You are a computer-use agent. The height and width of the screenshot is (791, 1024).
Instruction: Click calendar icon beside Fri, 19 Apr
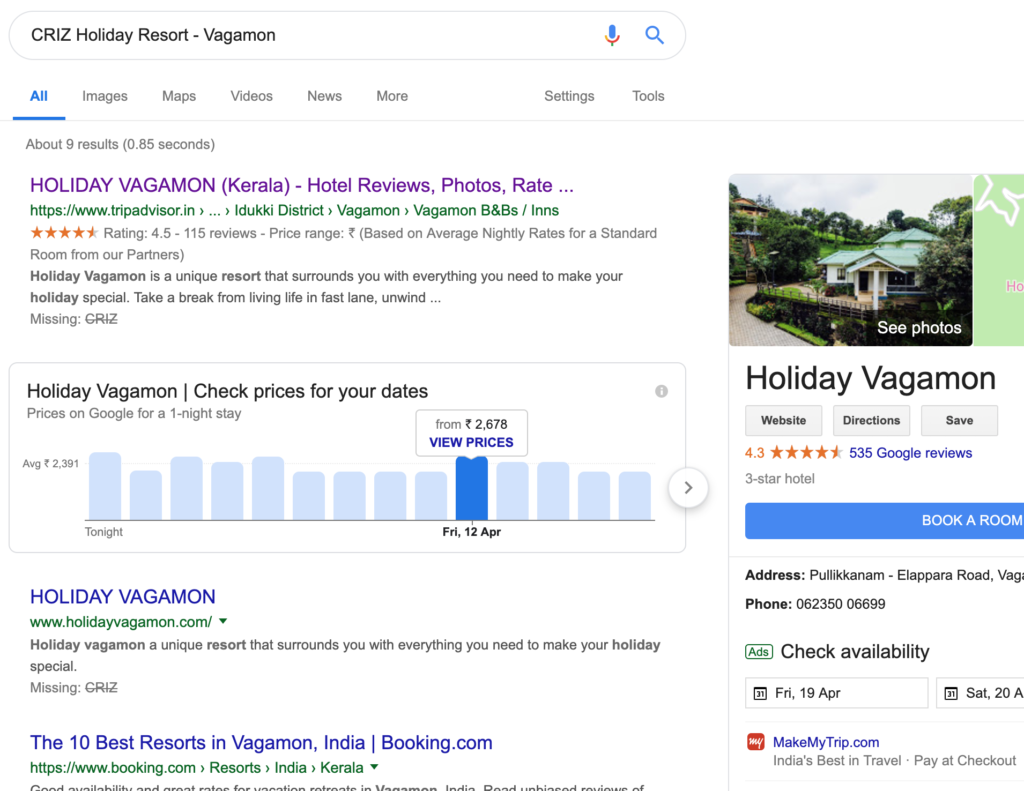[760, 693]
